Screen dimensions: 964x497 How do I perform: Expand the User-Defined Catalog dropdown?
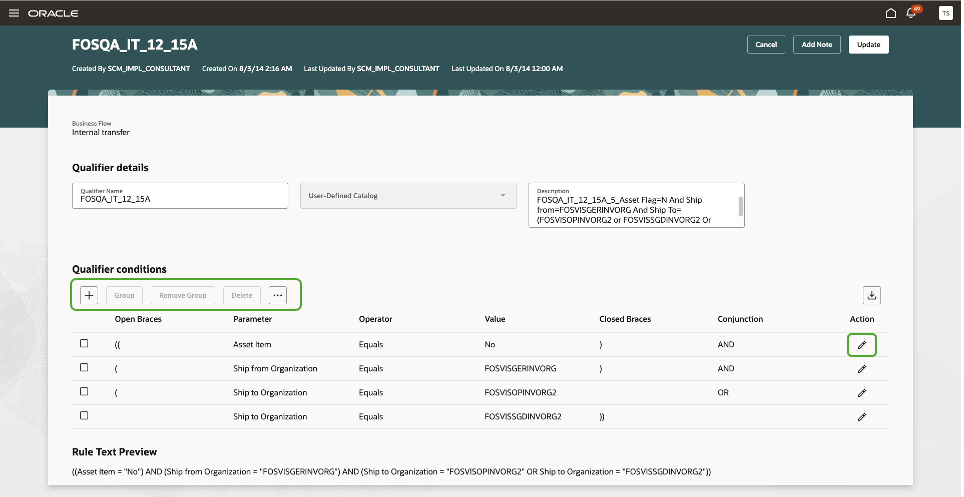pos(408,196)
